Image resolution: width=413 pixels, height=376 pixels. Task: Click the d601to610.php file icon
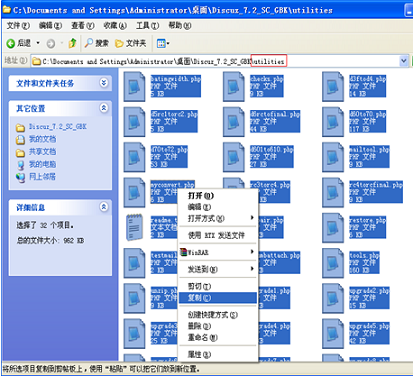pos(234,157)
